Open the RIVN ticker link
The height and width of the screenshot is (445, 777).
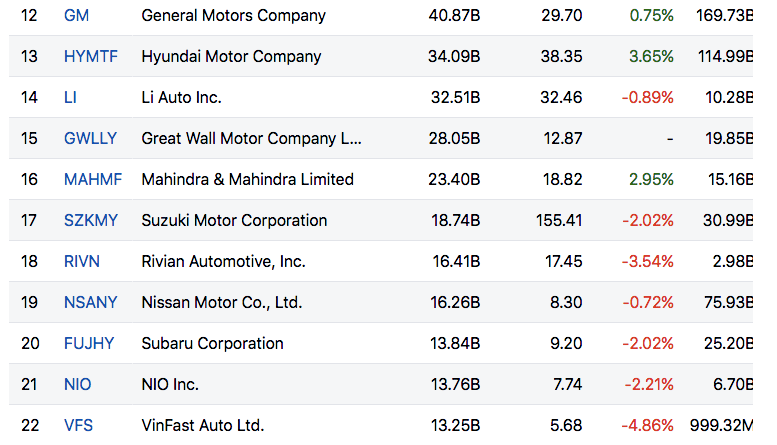coord(84,262)
